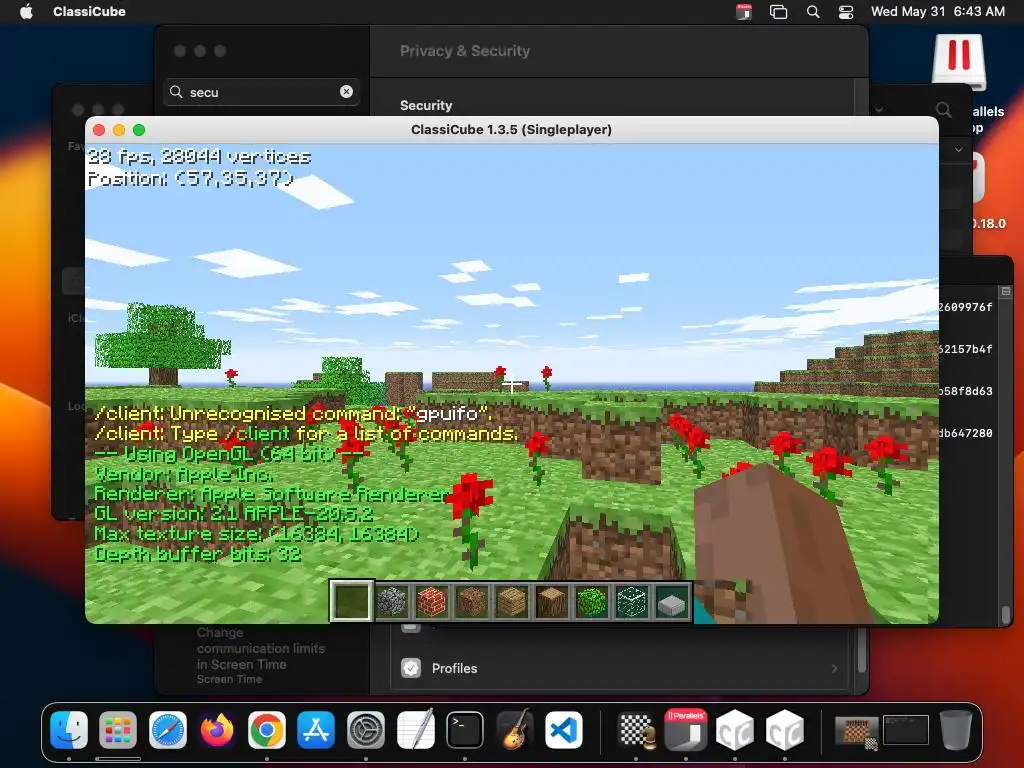1024x768 pixels.
Task: Click the 'Position: (57,35,37)' text
Action: point(190,178)
